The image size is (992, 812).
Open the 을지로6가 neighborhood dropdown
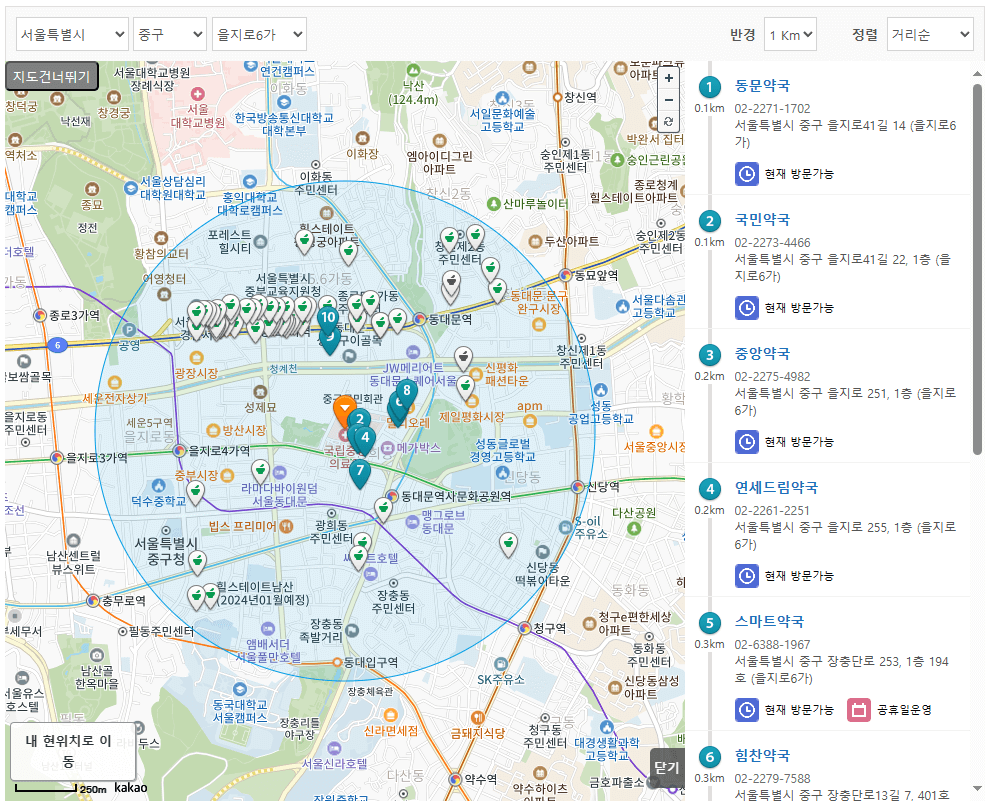[259, 34]
